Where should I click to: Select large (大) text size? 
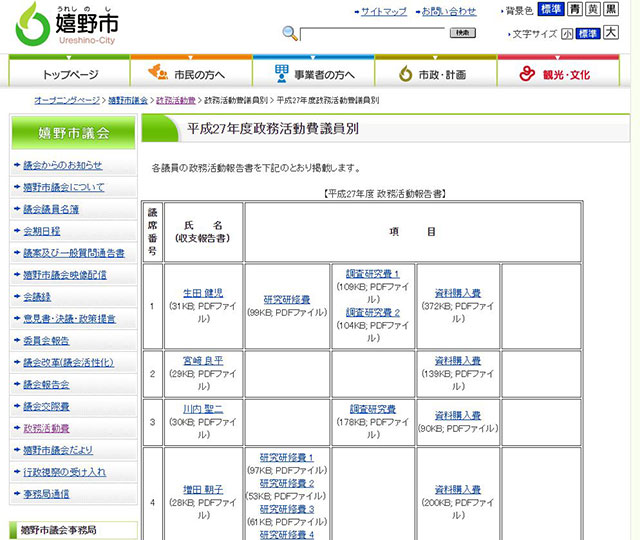610,33
